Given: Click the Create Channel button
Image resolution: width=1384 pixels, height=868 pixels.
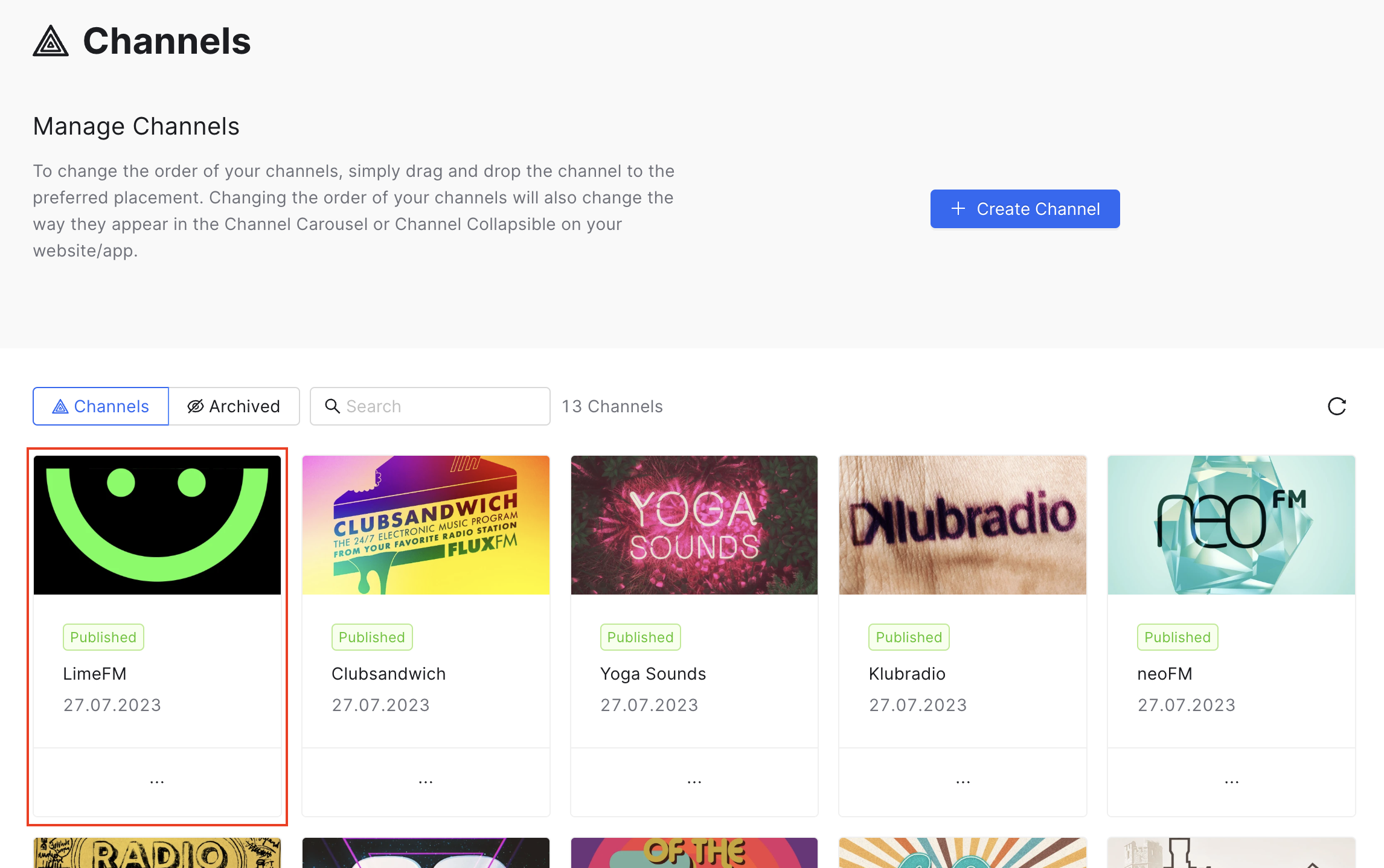Looking at the screenshot, I should (1025, 209).
